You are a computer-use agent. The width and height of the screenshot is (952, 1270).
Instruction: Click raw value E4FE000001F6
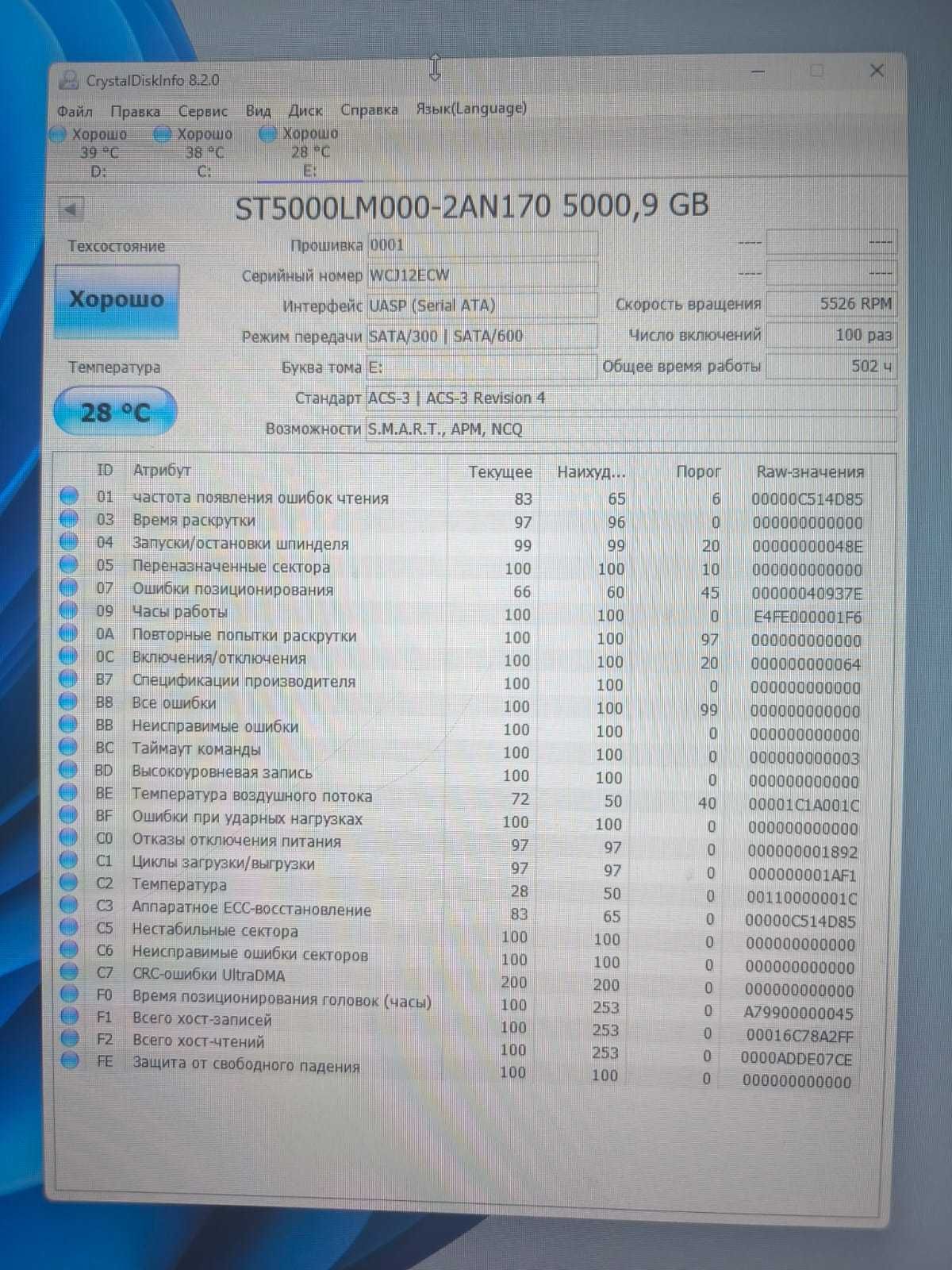coord(806,617)
